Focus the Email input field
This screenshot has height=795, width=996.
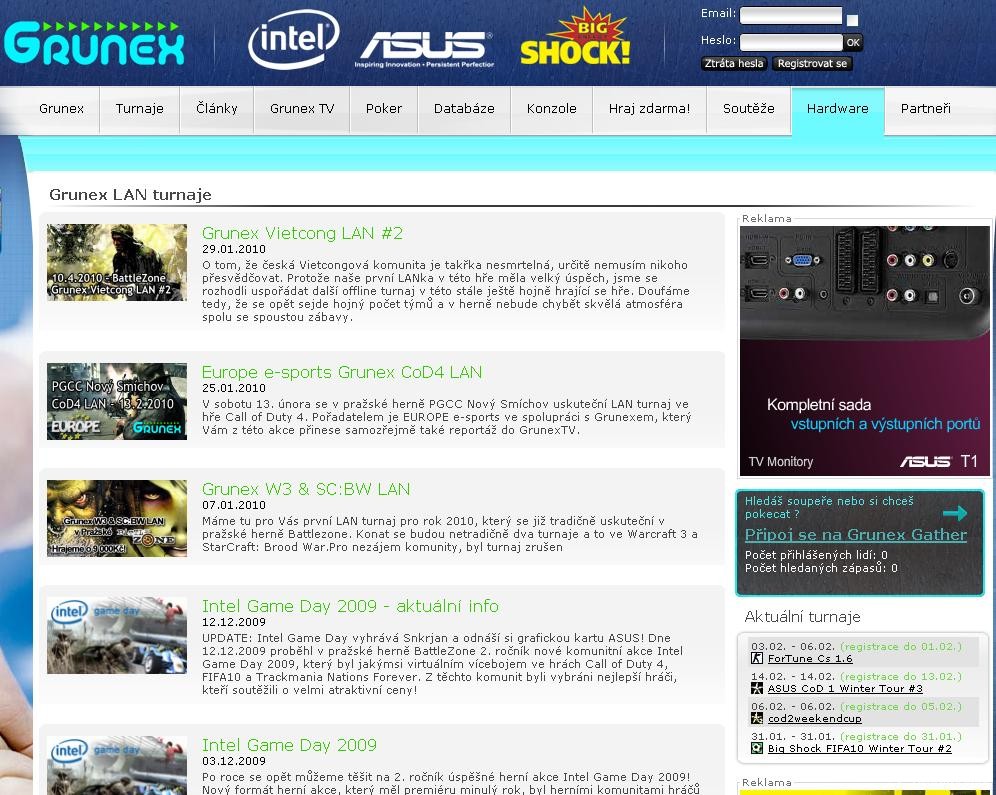pos(791,15)
